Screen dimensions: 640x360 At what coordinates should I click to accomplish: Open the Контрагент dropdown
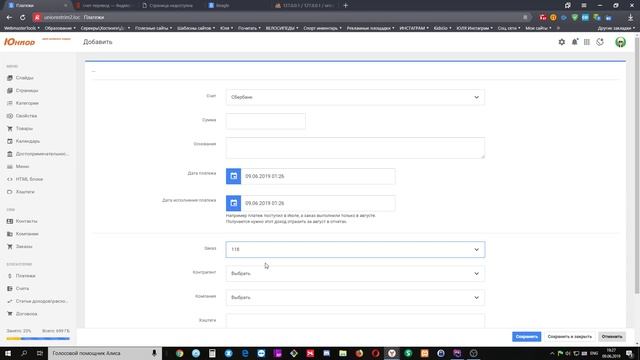[x=355, y=273]
